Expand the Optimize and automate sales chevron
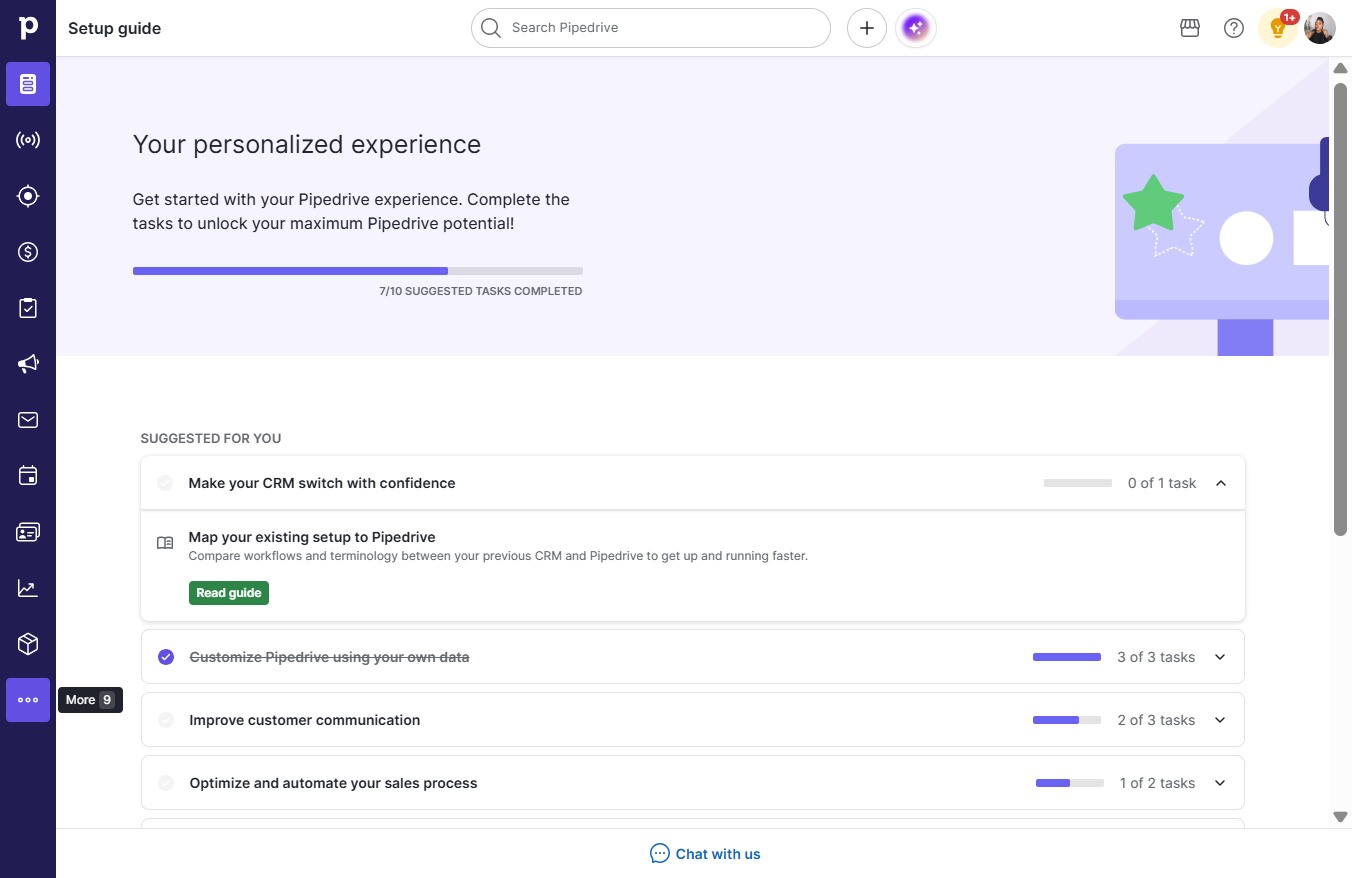 pyautogui.click(x=1220, y=783)
